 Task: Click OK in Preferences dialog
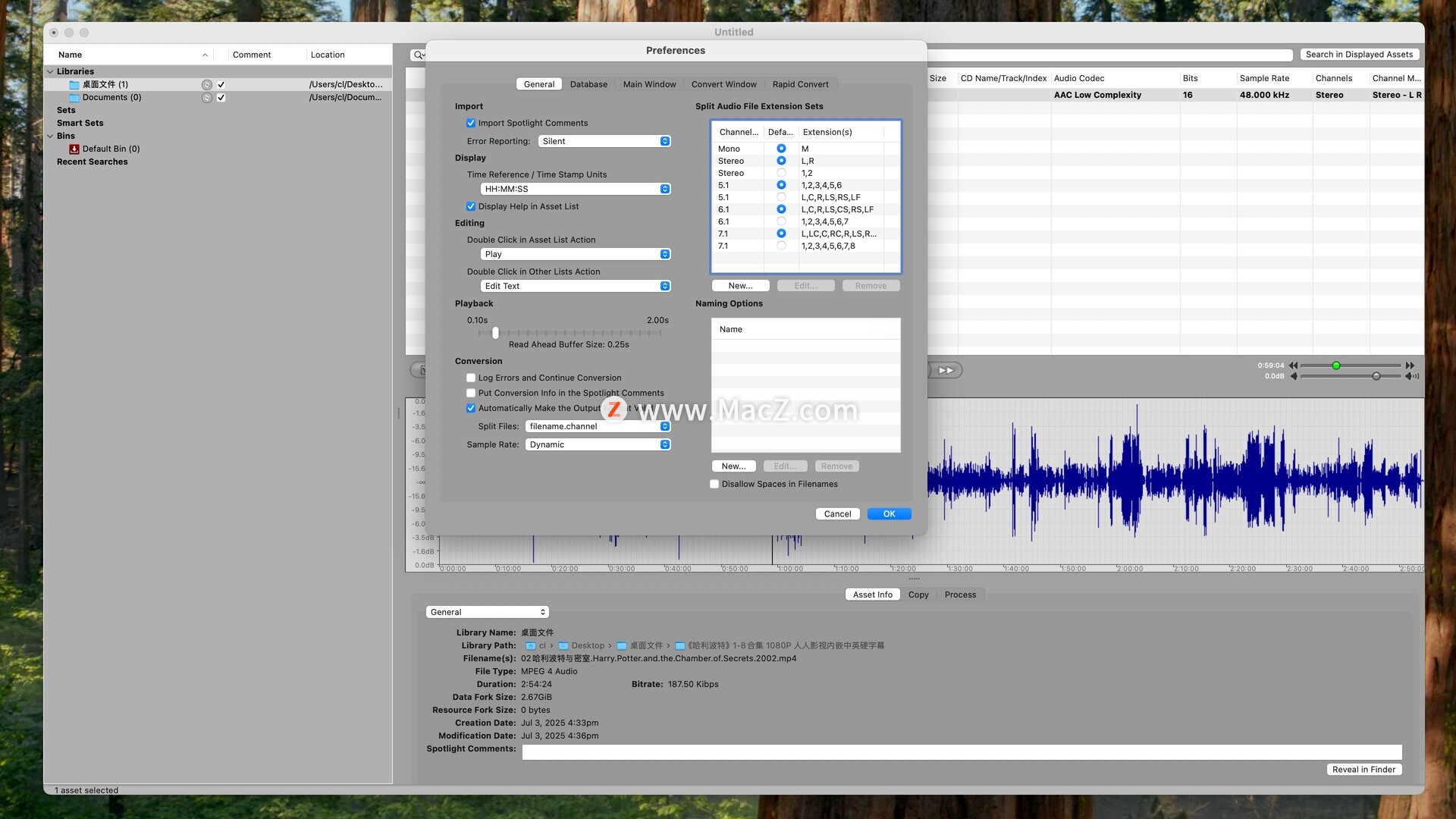[889, 514]
